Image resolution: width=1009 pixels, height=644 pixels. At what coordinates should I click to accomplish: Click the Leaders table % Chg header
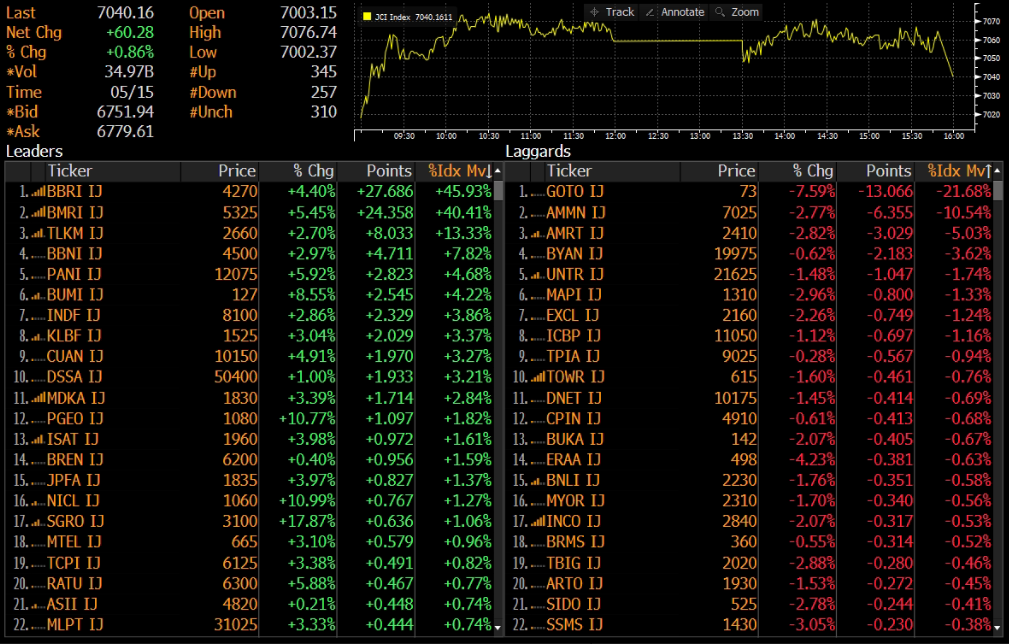coord(313,171)
